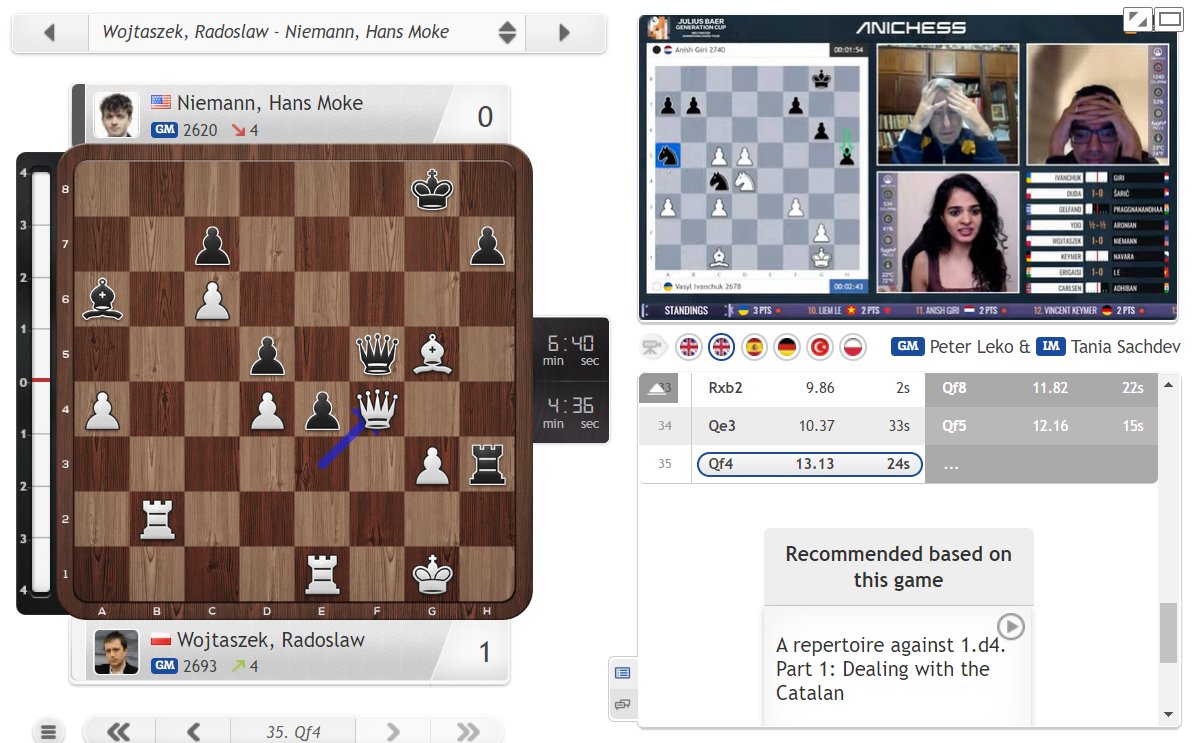The image size is (1198, 743).
Task: Click White's clock showing 4:36
Action: (571, 411)
